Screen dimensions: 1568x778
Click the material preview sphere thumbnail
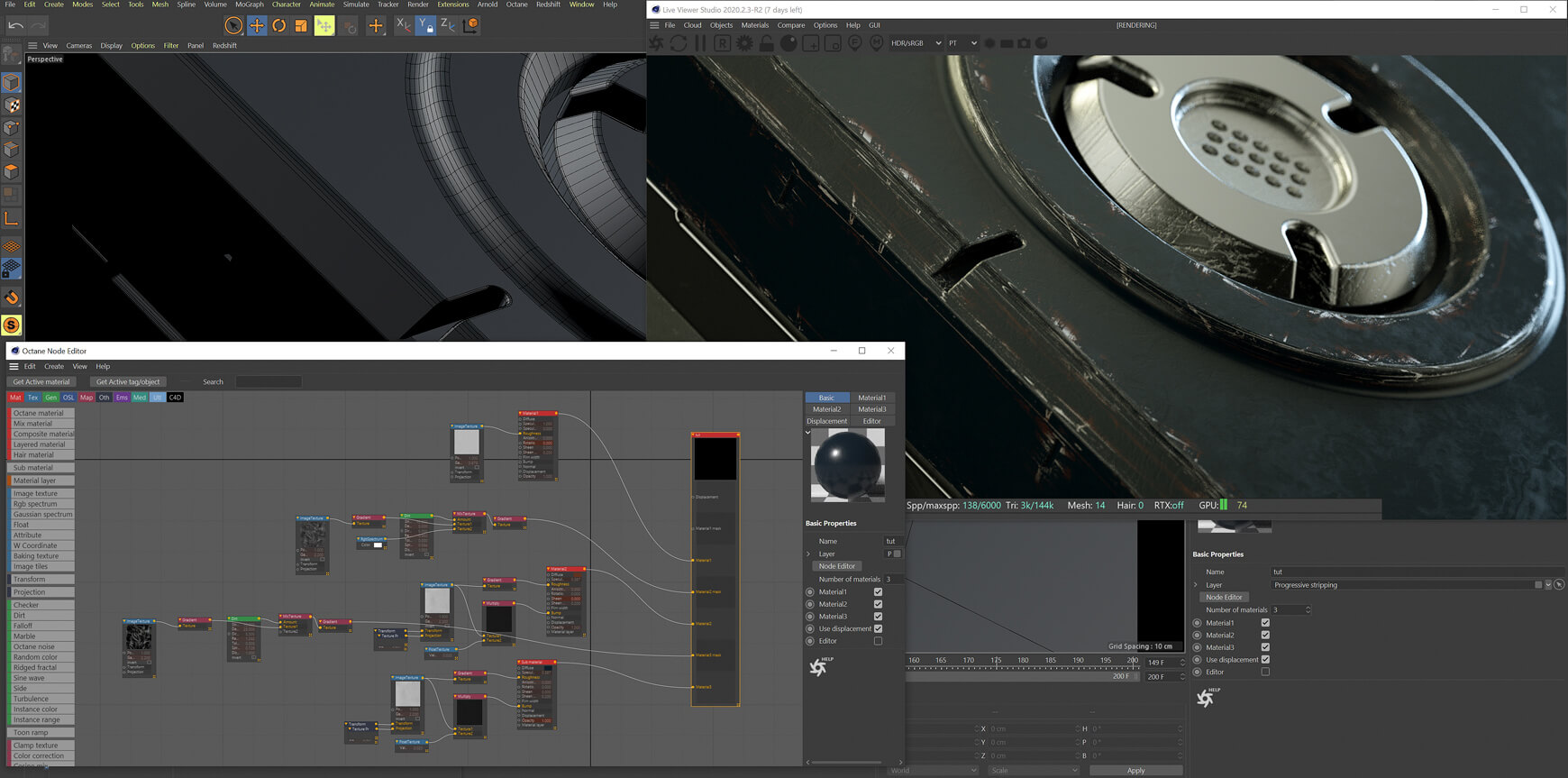coord(848,465)
